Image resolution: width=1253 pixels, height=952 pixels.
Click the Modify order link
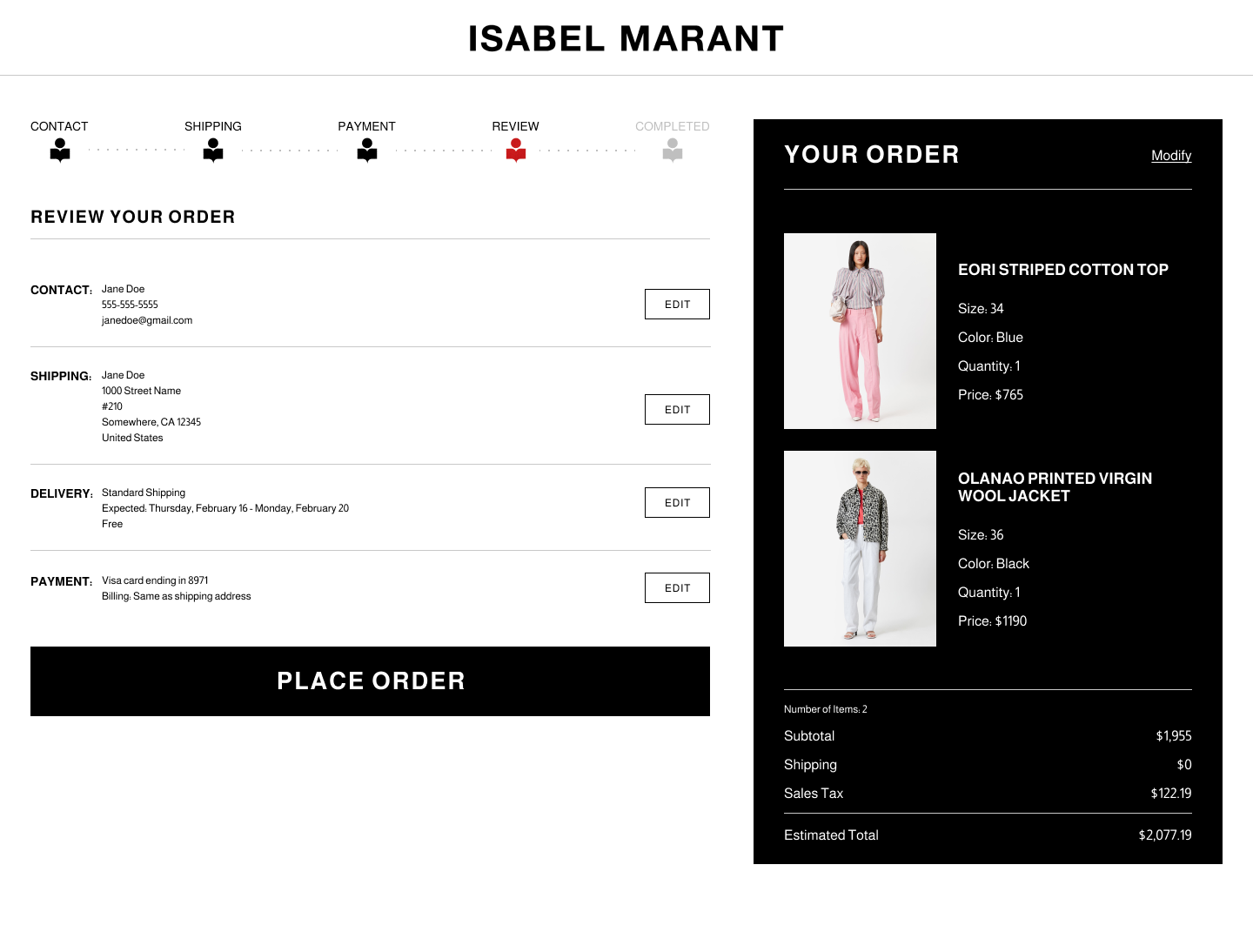(1171, 156)
